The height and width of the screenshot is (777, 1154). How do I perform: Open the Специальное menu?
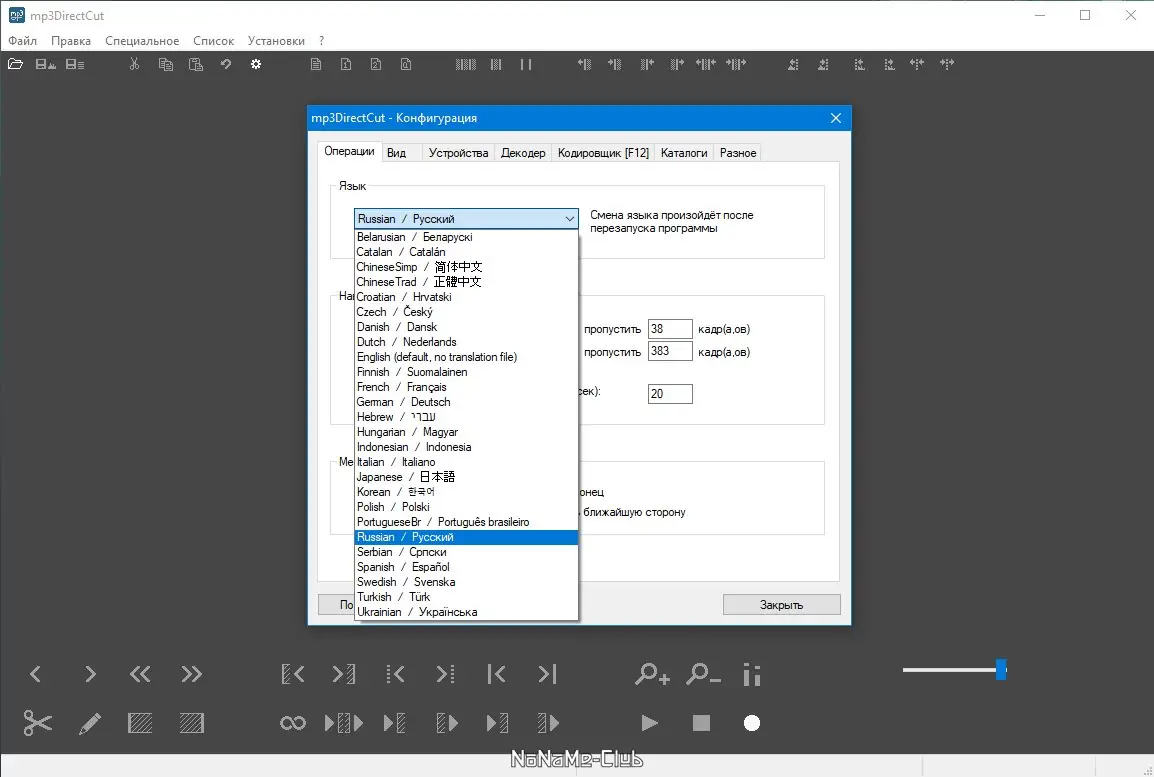click(142, 40)
